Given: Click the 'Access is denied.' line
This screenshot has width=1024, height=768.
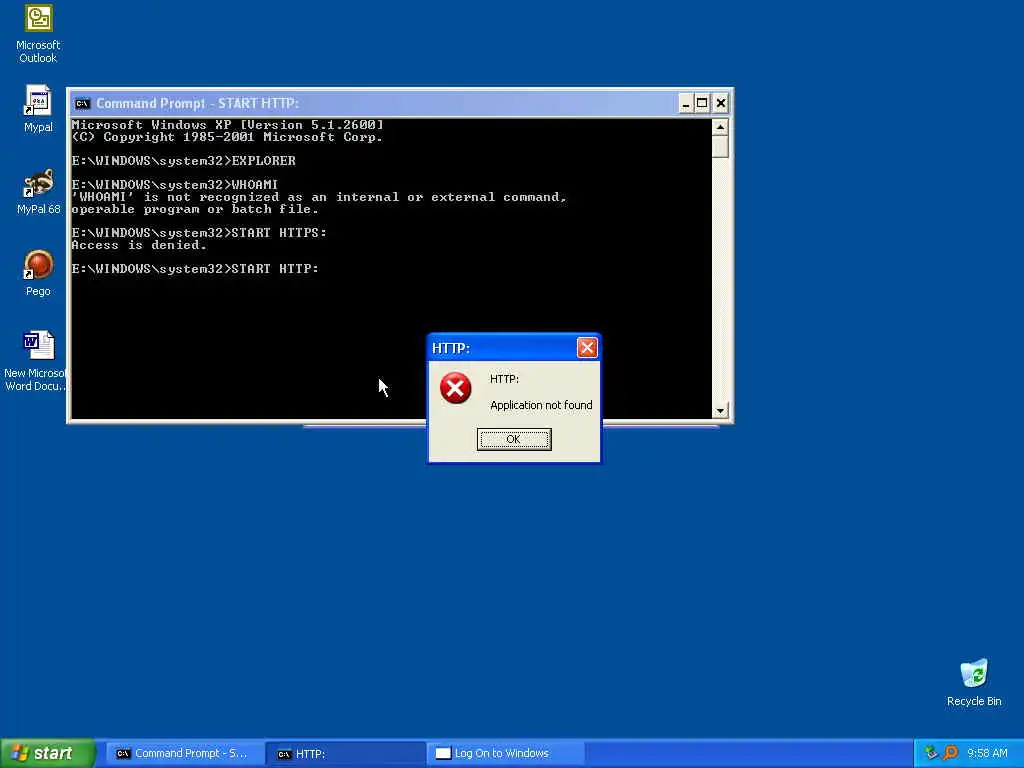Looking at the screenshot, I should 139,245.
